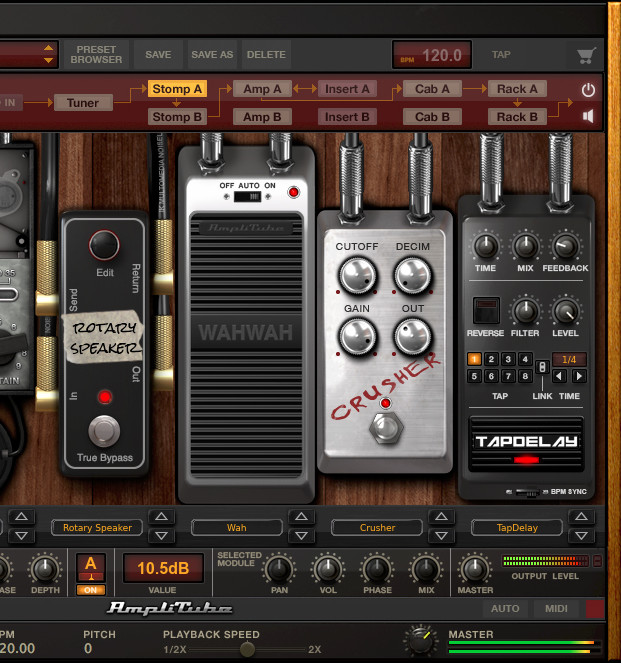
Task: Click the DELETE preset button
Action: [x=266, y=55]
